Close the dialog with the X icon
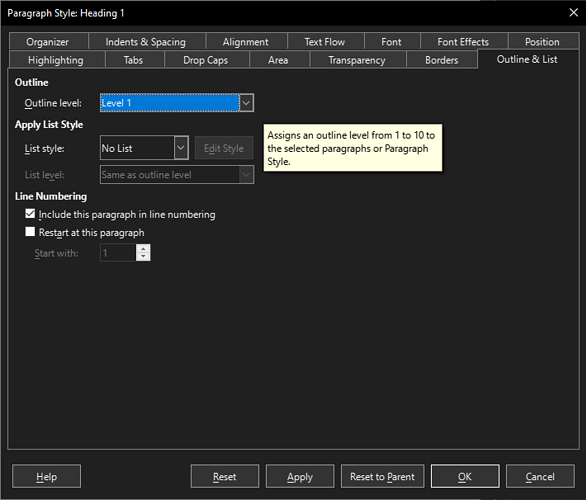The image size is (586, 500). (x=574, y=13)
